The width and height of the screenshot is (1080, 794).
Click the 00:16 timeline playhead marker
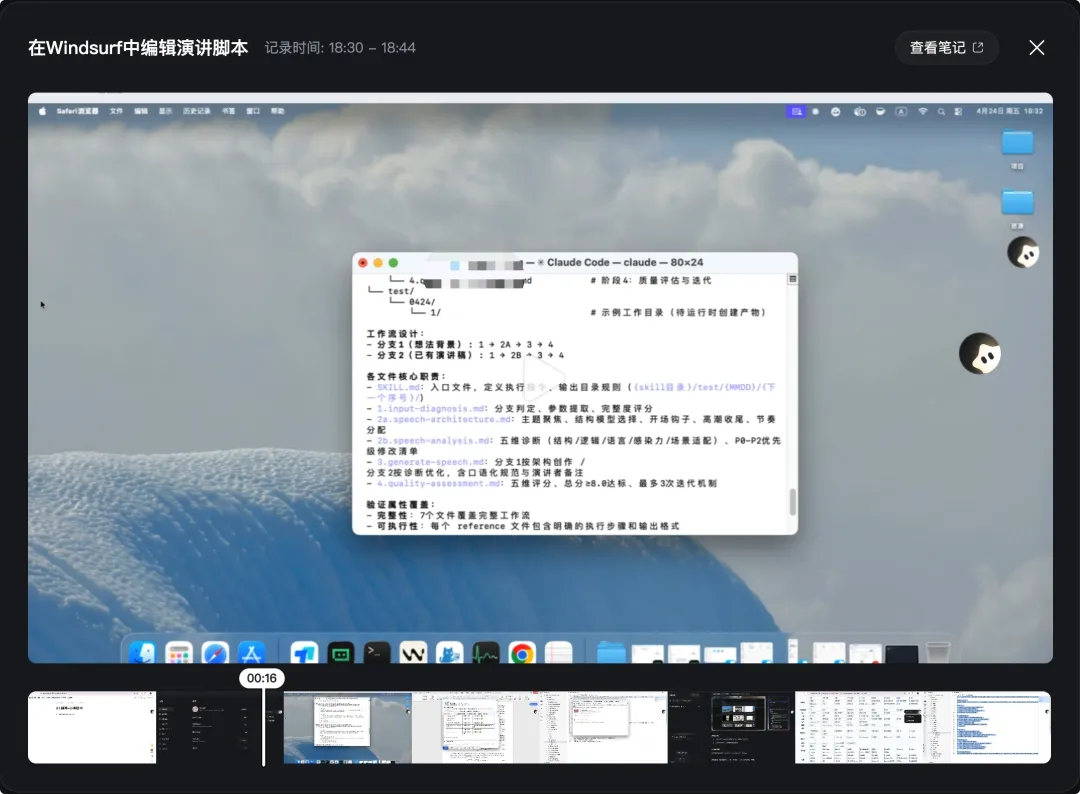(x=262, y=679)
